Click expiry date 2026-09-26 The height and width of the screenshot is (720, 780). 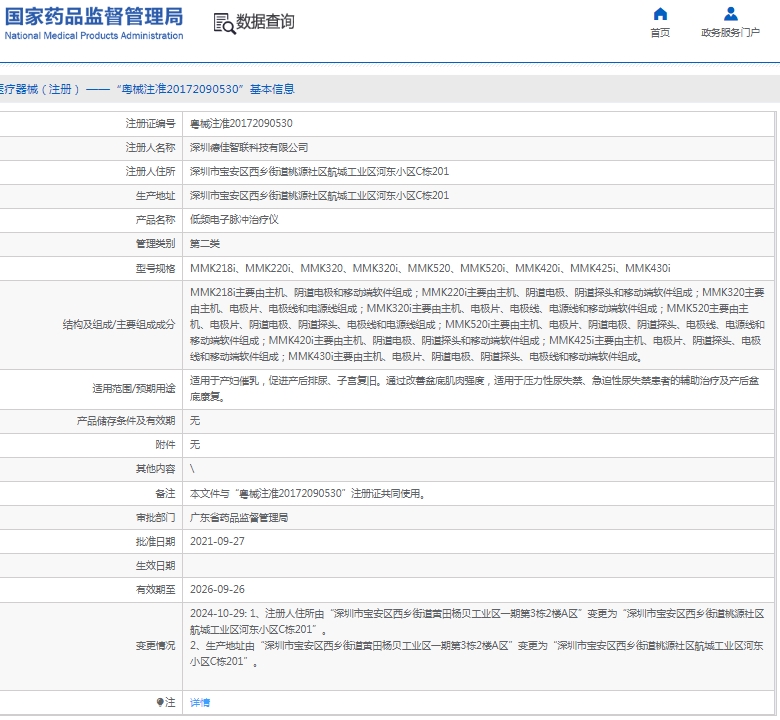tap(217, 589)
